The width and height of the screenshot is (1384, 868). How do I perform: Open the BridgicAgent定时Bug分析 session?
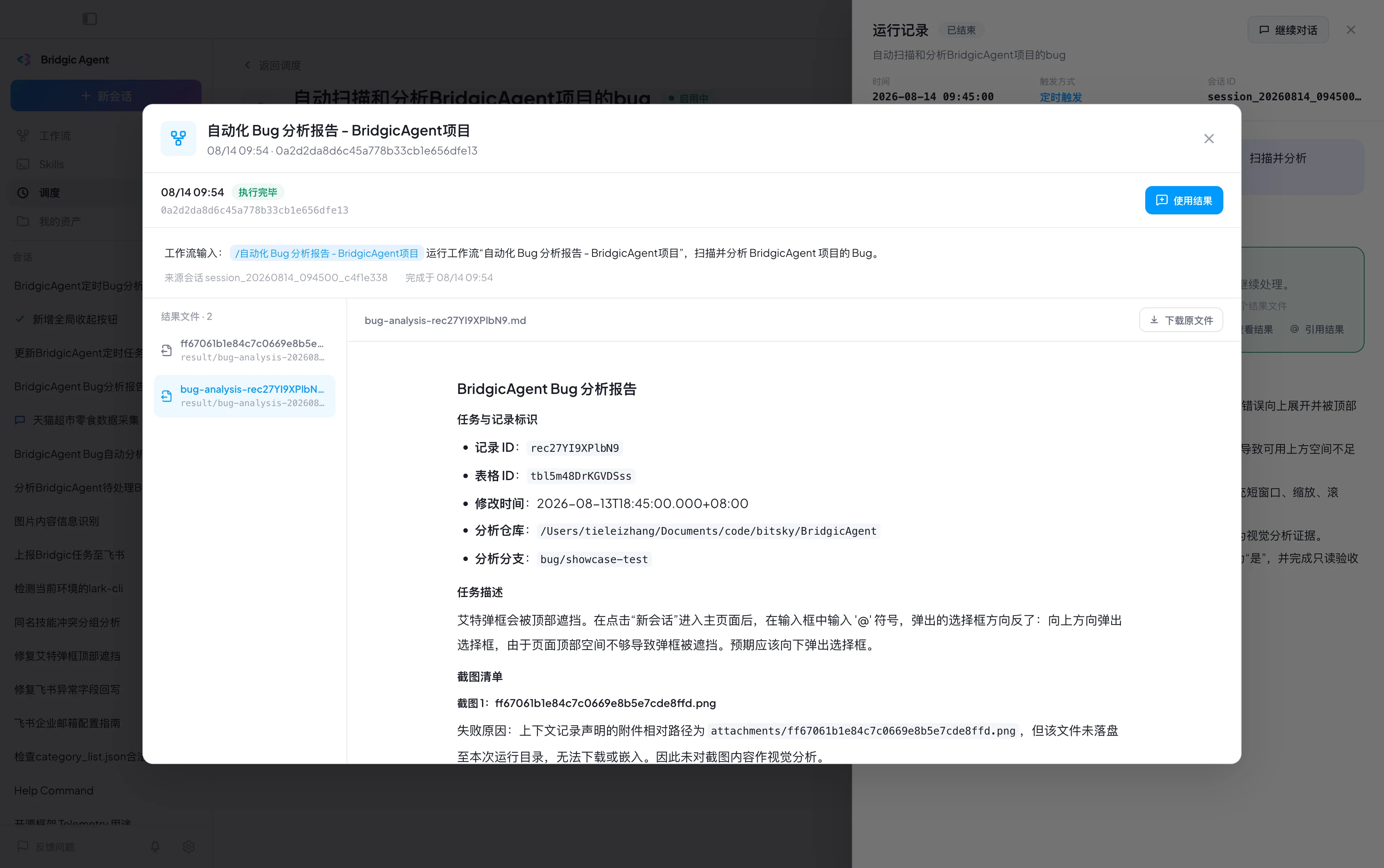pyautogui.click(x=78, y=286)
